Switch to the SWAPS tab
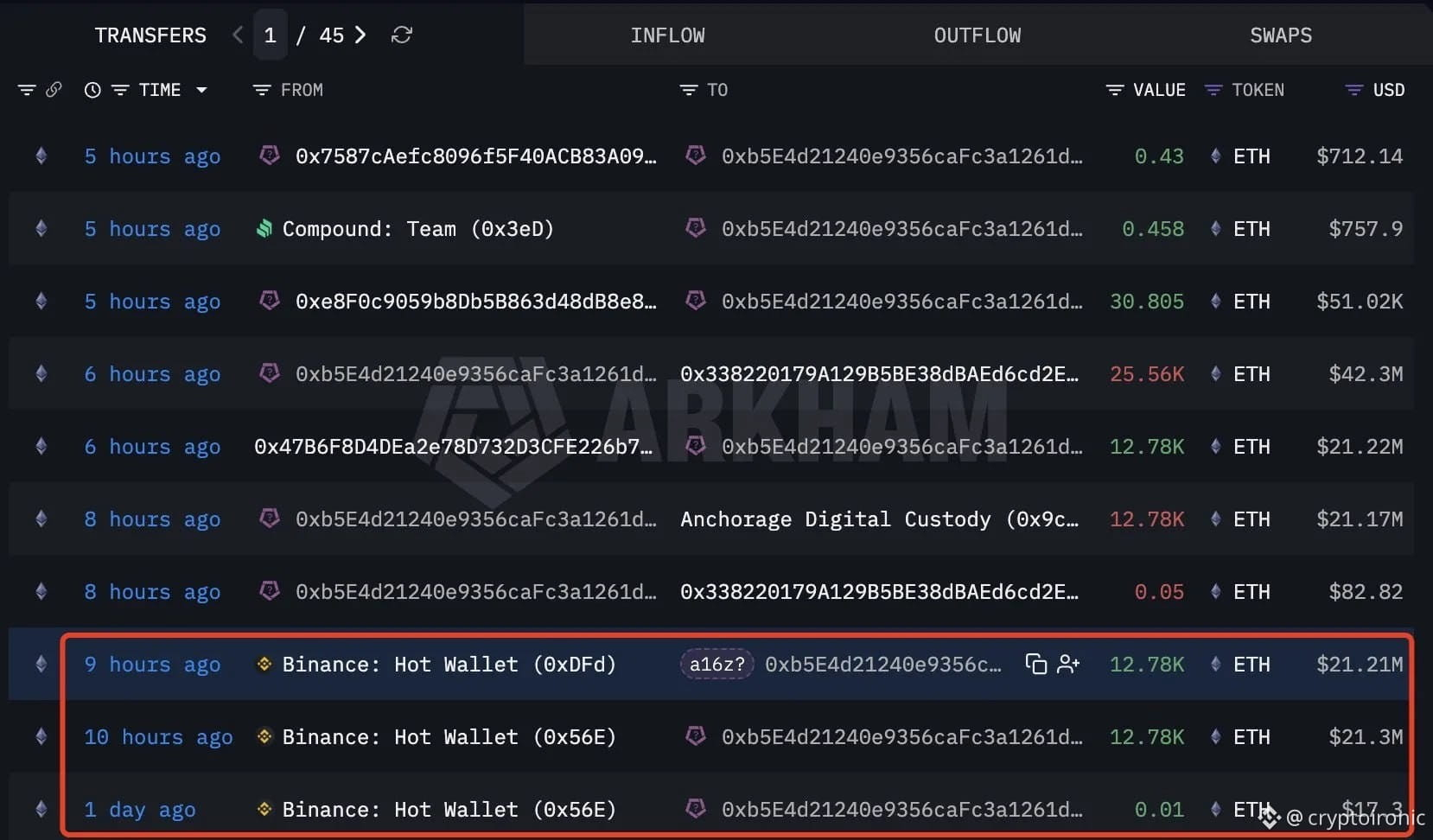 pyautogui.click(x=1281, y=35)
